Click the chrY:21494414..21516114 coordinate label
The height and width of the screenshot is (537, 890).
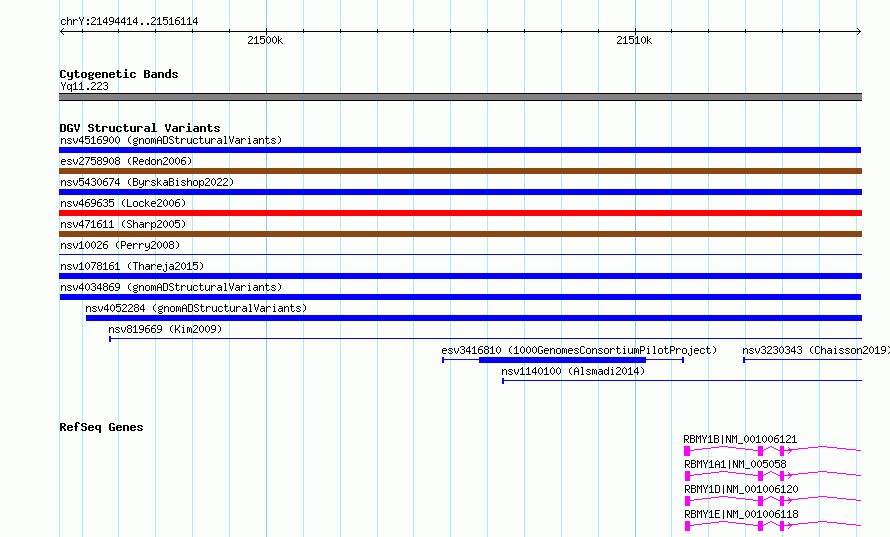tap(129, 22)
